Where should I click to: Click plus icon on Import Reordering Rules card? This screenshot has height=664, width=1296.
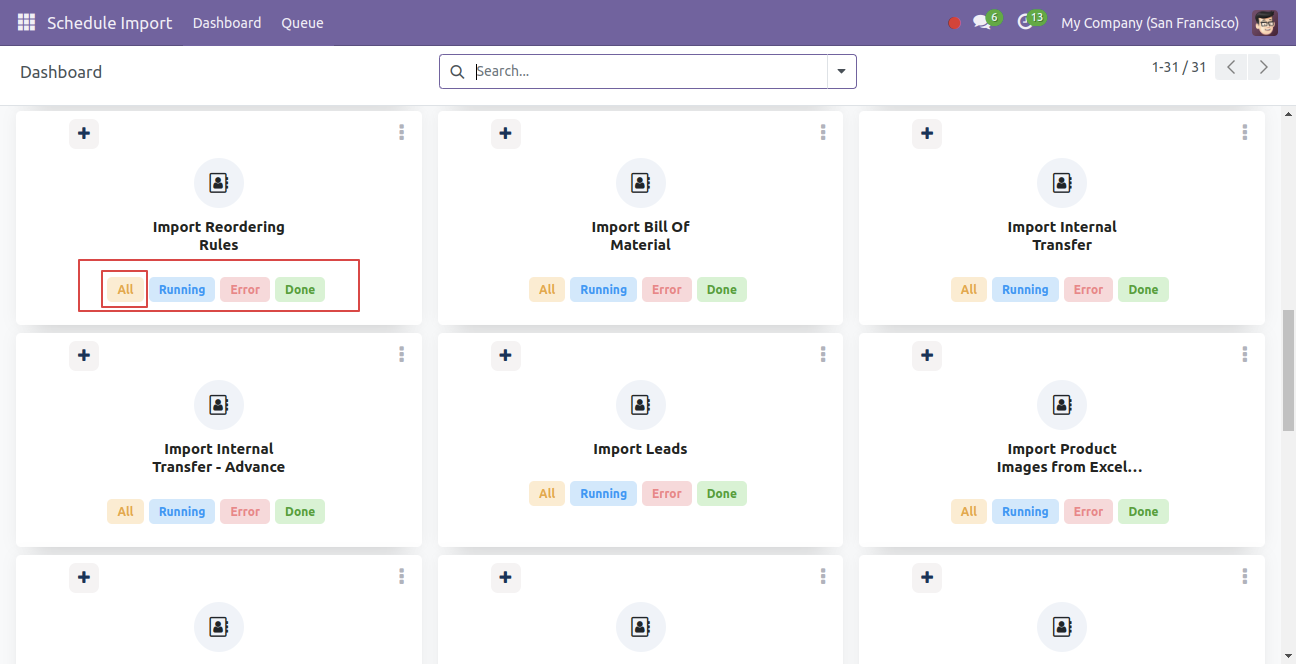tap(84, 133)
